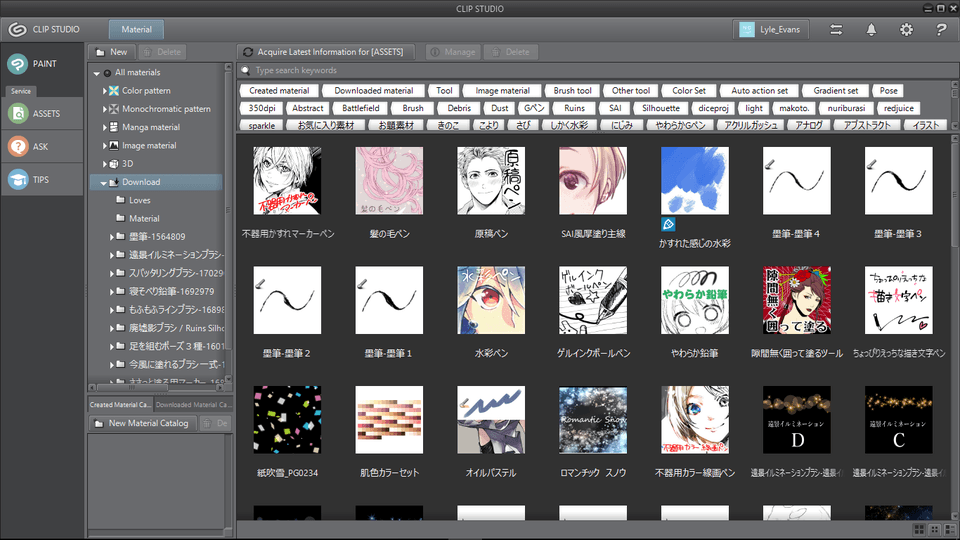
Task: Switch to detailed list view
Action: pyautogui.click(x=949, y=528)
